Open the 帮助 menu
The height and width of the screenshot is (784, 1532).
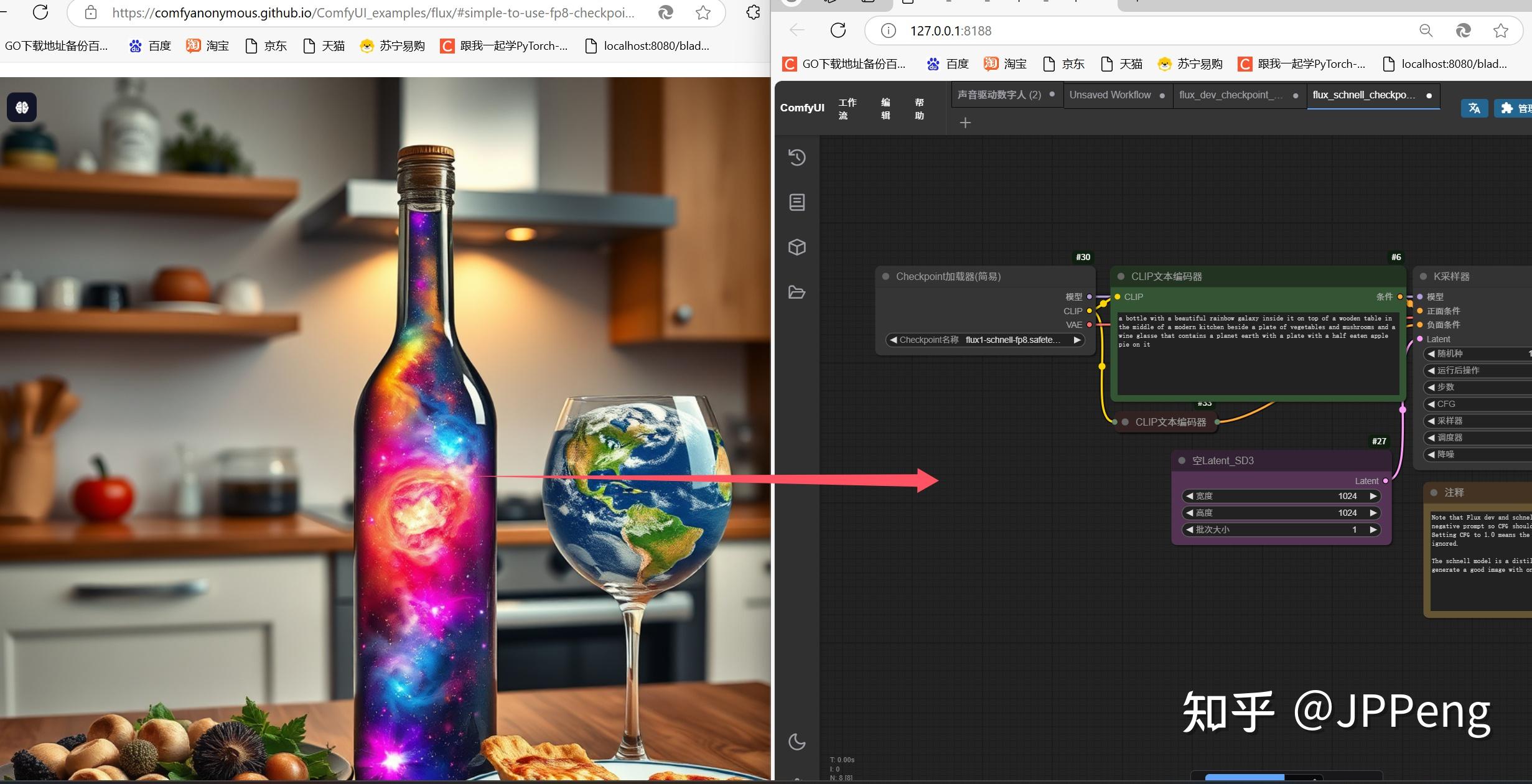pyautogui.click(x=919, y=108)
